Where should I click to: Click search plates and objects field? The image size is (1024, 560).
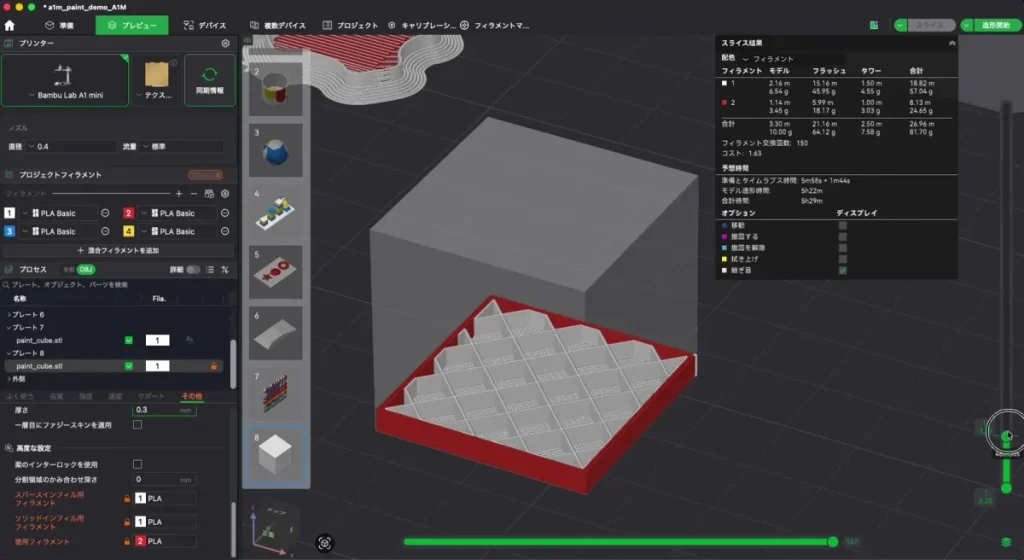[x=118, y=285]
